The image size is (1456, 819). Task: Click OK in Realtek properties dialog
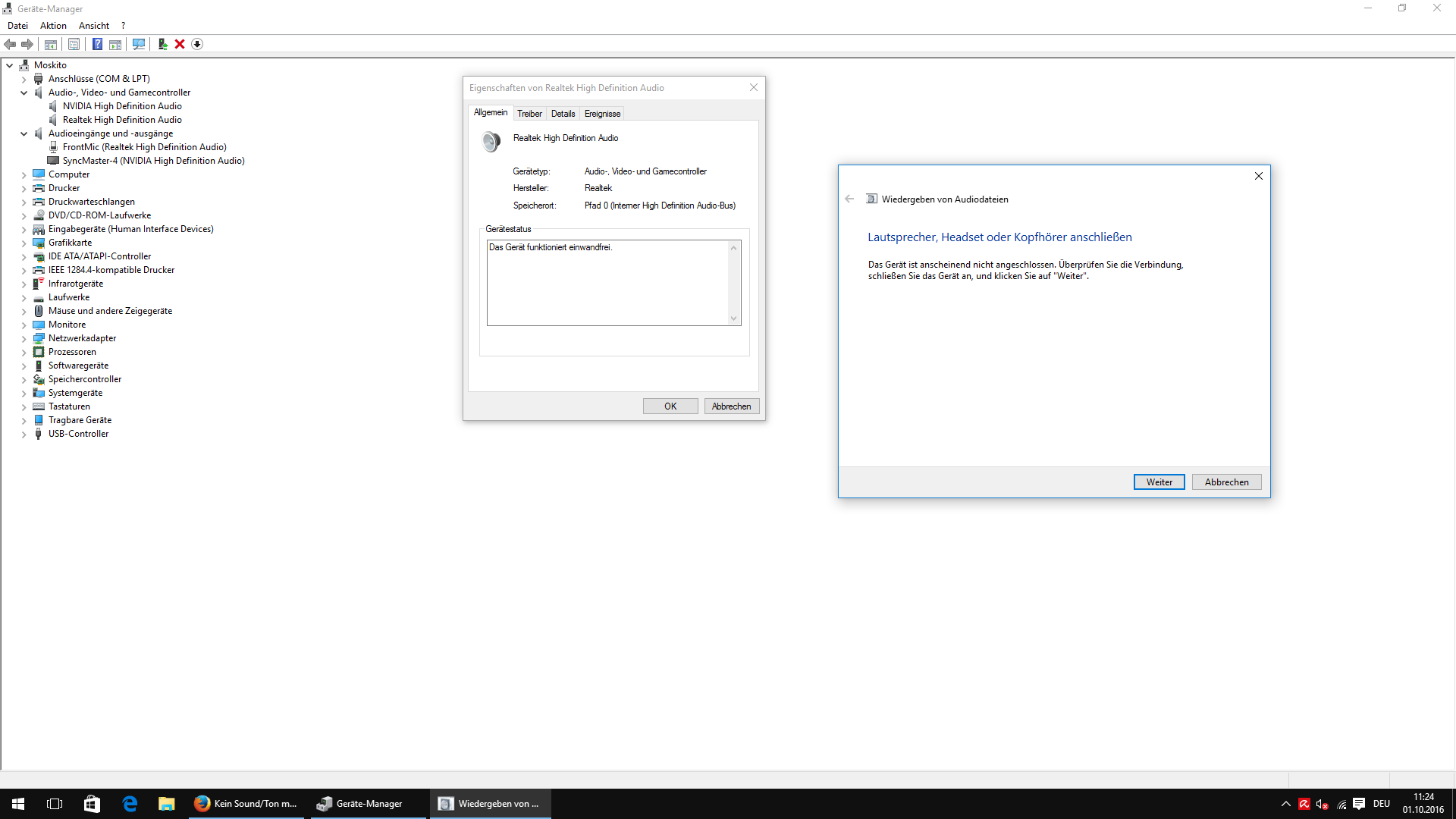pos(670,406)
